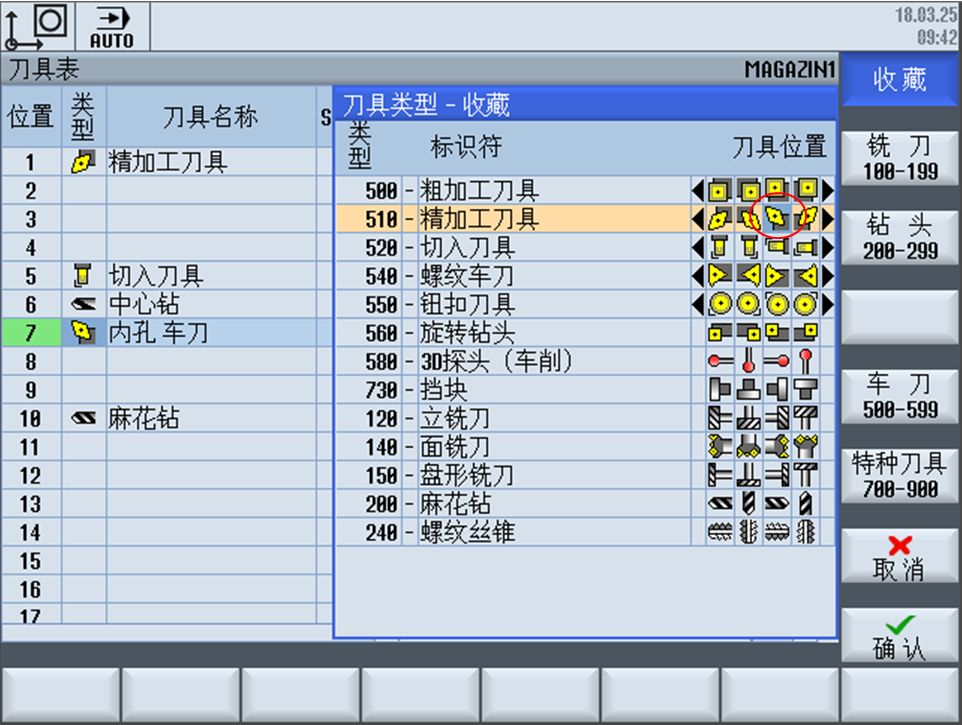Screen dimensions: 962x725
Task: Click right arrow of 540 螺纹车刀 tool positions
Action: point(828,276)
